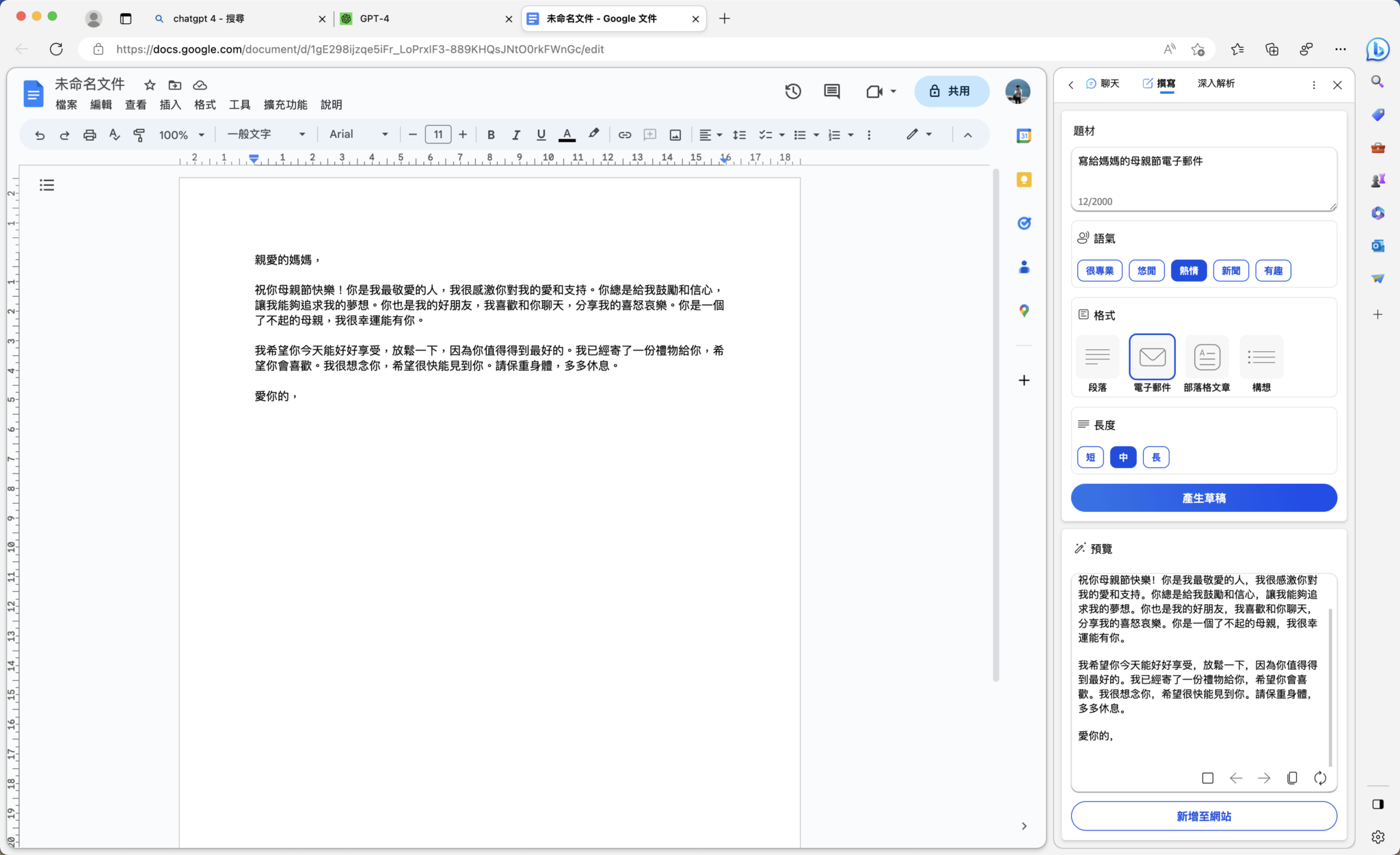The image size is (1400, 855).
Task: Toggle bold formatting
Action: tap(491, 135)
